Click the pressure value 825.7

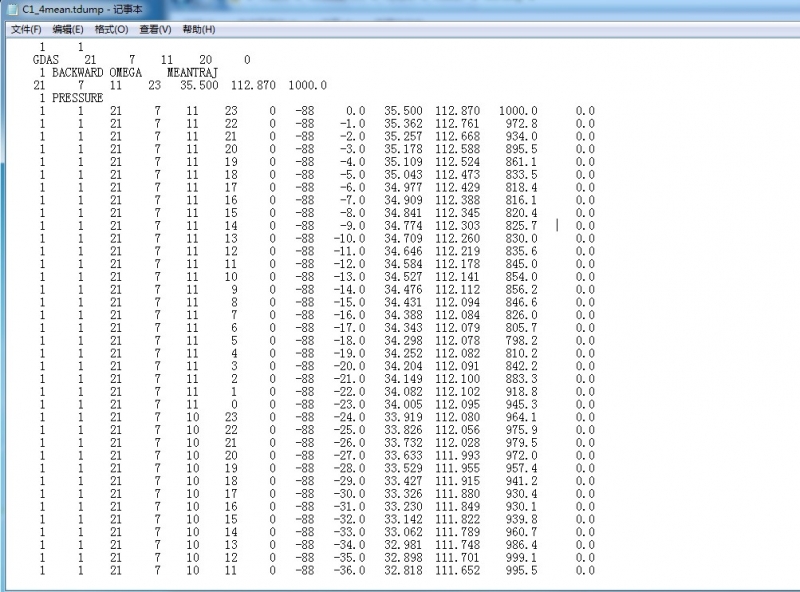(520, 226)
